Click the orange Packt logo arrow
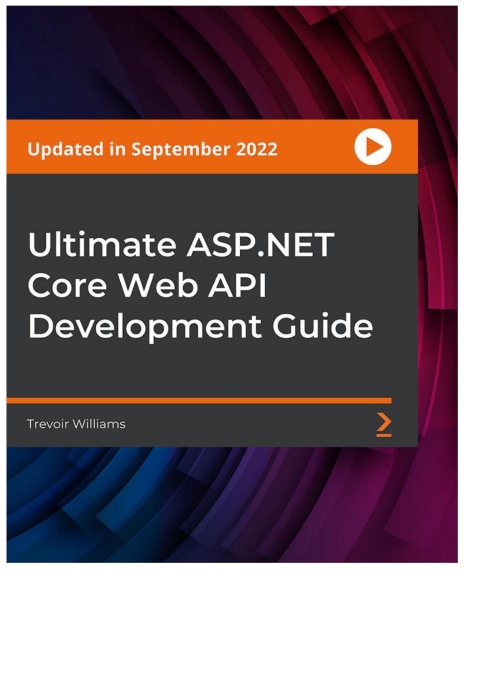Viewport: 480px width, 679px height. (x=384, y=424)
